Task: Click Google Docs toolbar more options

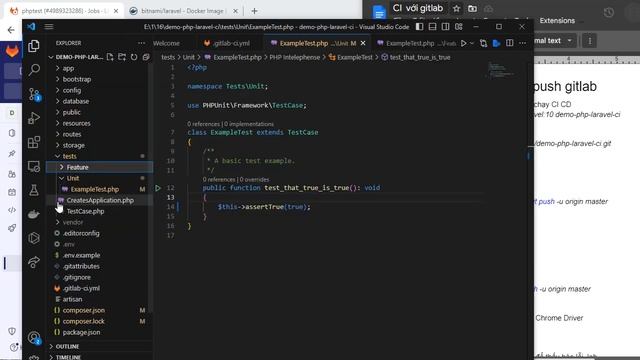Action: click(x=590, y=41)
